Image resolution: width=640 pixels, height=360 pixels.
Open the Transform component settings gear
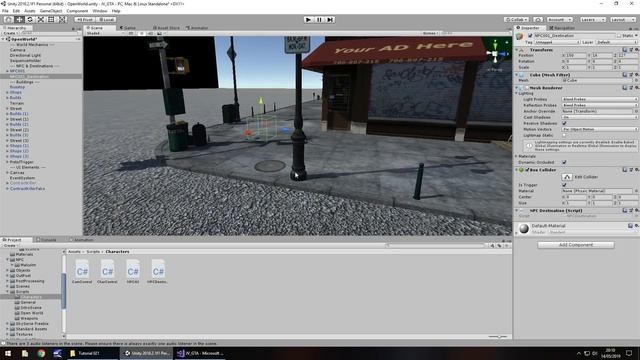click(x=636, y=50)
